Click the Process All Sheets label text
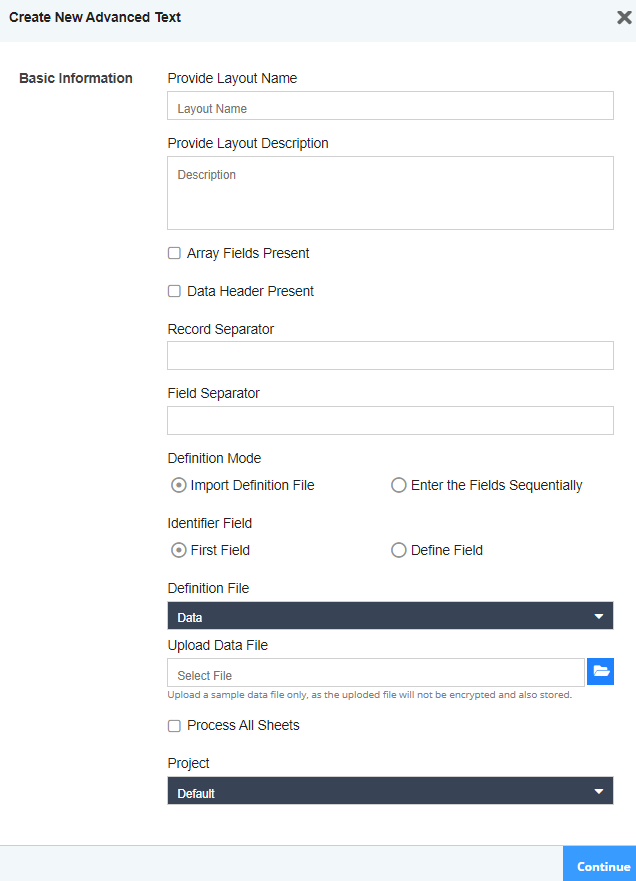The width and height of the screenshot is (636, 881). tap(243, 726)
